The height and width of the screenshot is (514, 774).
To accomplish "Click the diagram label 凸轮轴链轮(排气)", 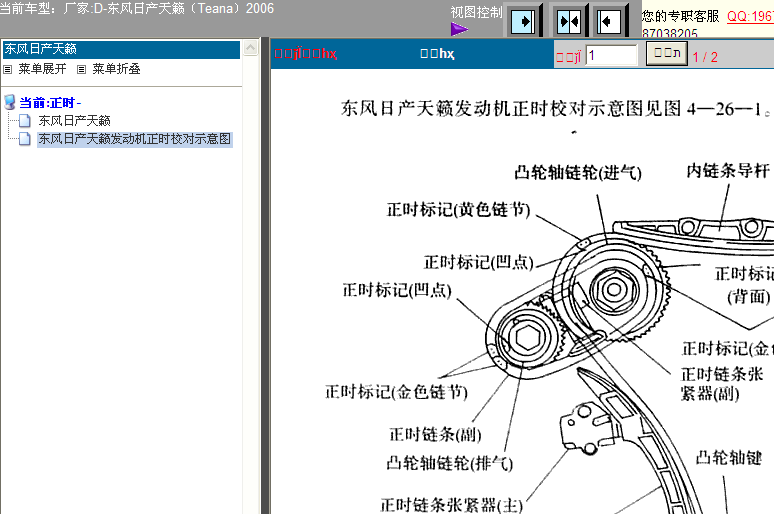I will coord(449,463).
